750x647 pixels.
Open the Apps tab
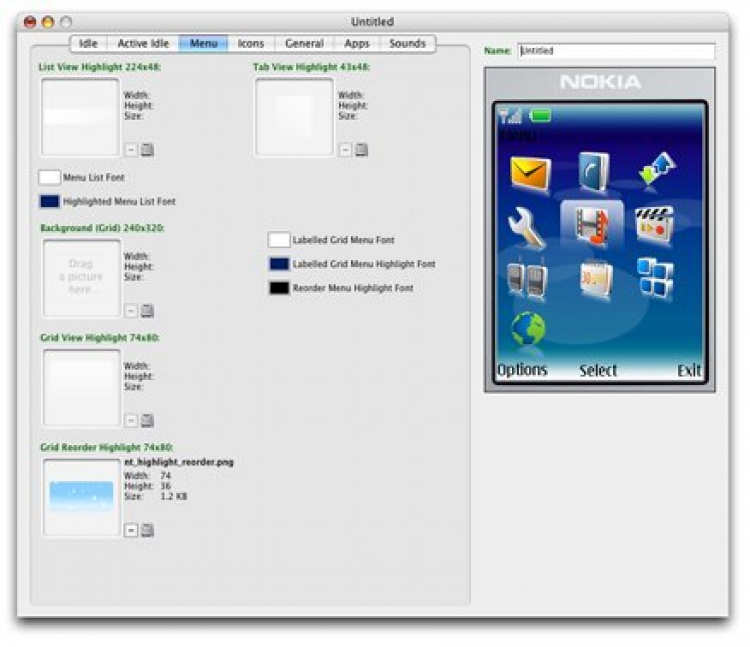pos(357,44)
